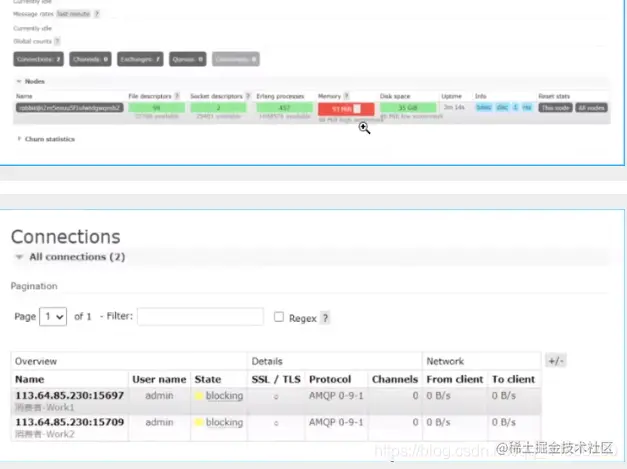The width and height of the screenshot is (627, 469).
Task: Click the Uptime value in Nodes row
Action: (x=454, y=108)
